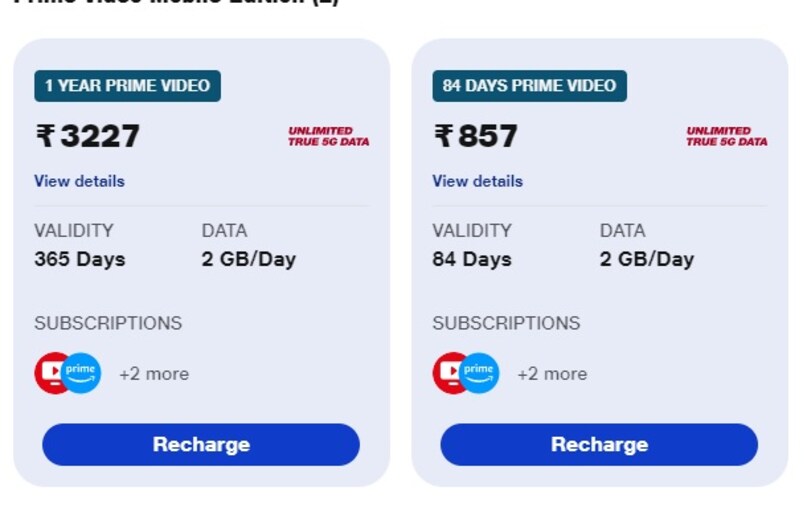Click the Prime Video icon in ₹857 plan
The image size is (807, 532).
(x=480, y=373)
